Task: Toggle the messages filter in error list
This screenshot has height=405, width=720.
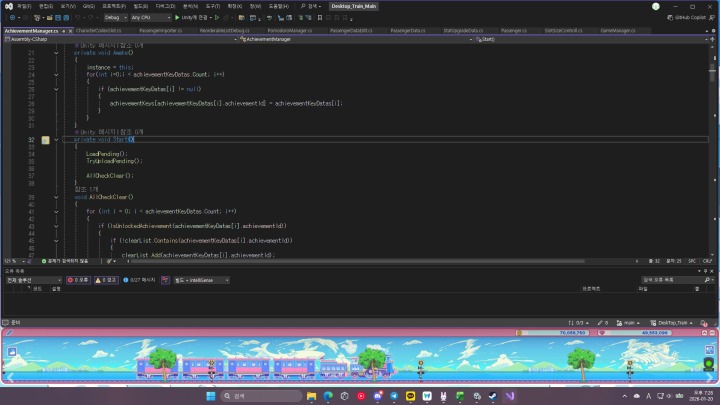Action: pyautogui.click(x=139, y=280)
